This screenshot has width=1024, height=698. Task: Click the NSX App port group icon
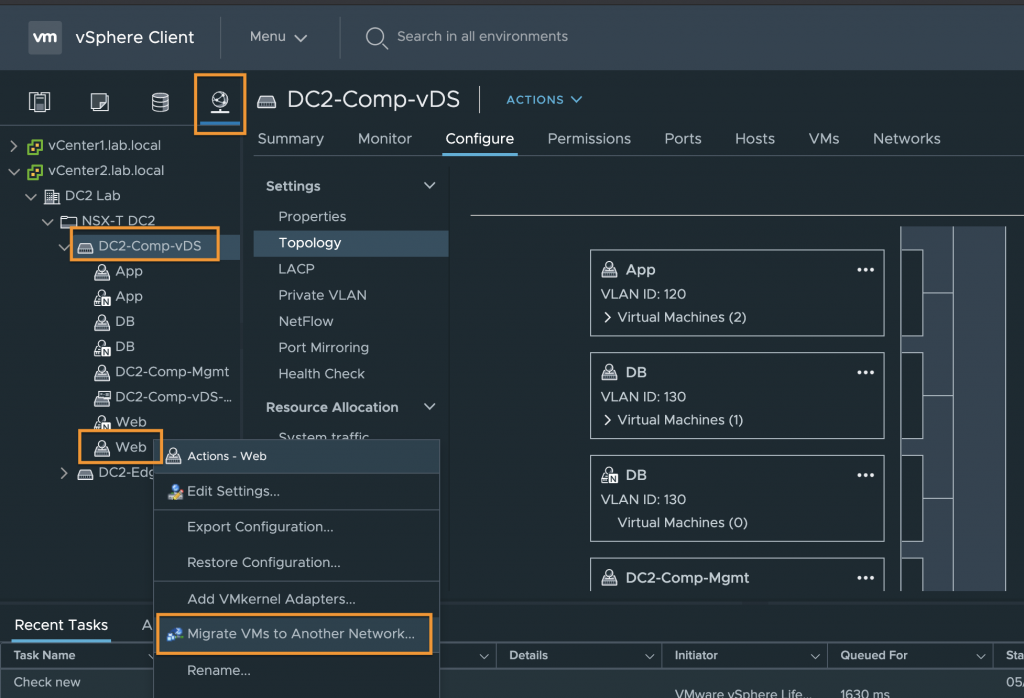pyautogui.click(x=102, y=297)
